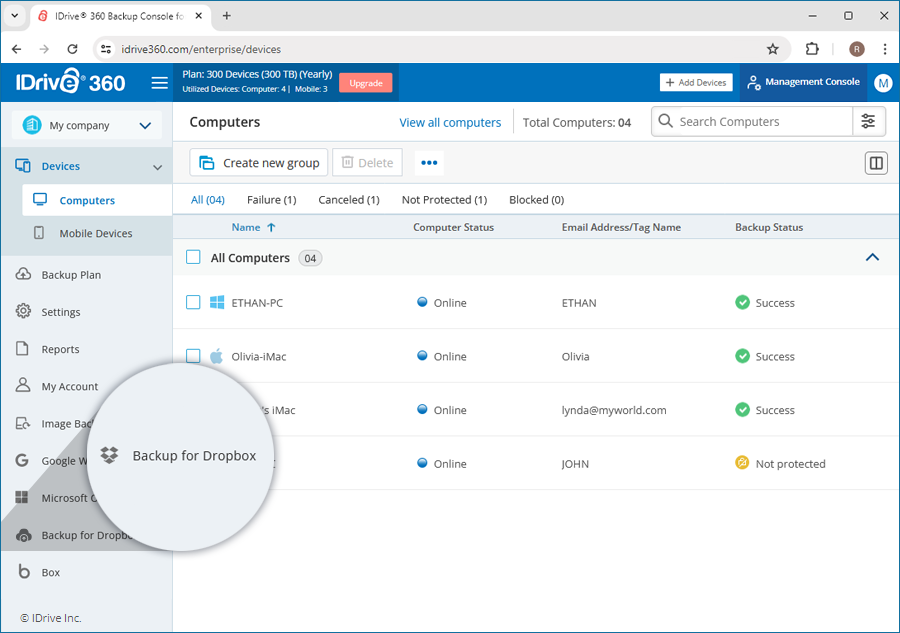The image size is (900, 633).
Task: Open the hamburger menu next to IDrive 360 logo
Action: click(x=160, y=83)
